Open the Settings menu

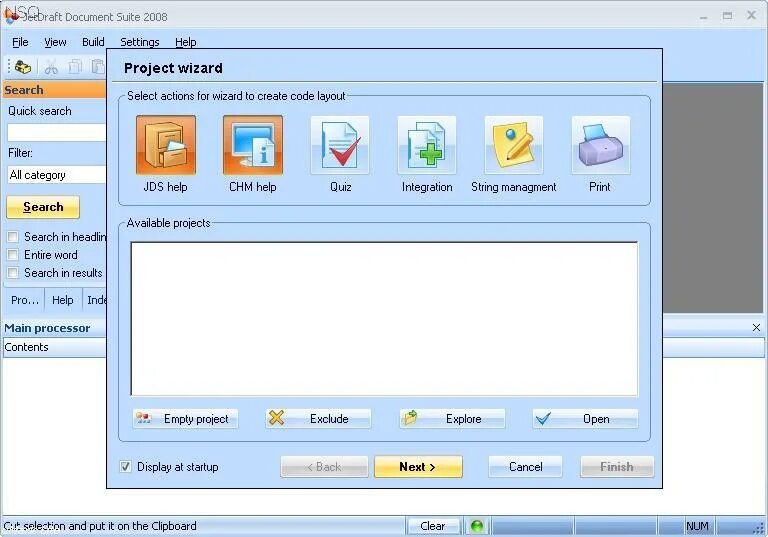tap(140, 42)
